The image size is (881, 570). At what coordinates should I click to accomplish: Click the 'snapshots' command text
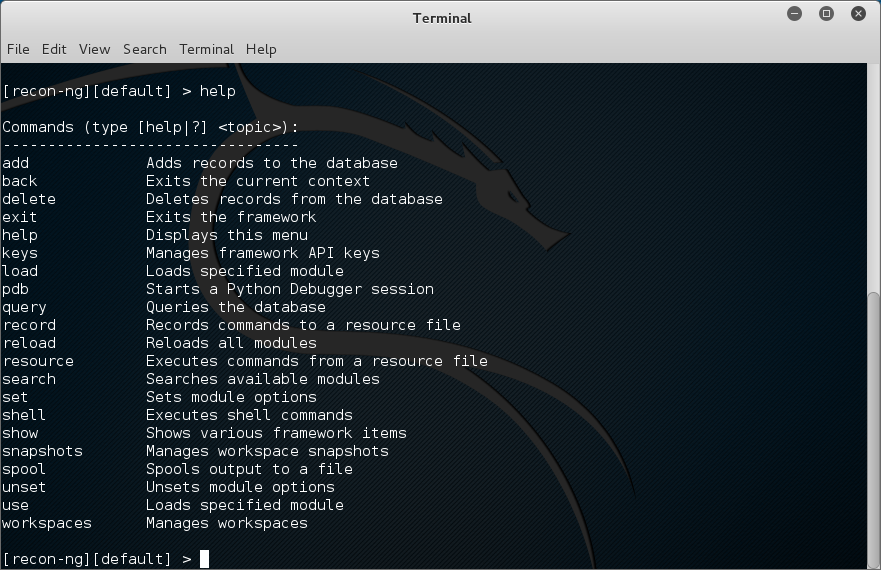pos(42,451)
